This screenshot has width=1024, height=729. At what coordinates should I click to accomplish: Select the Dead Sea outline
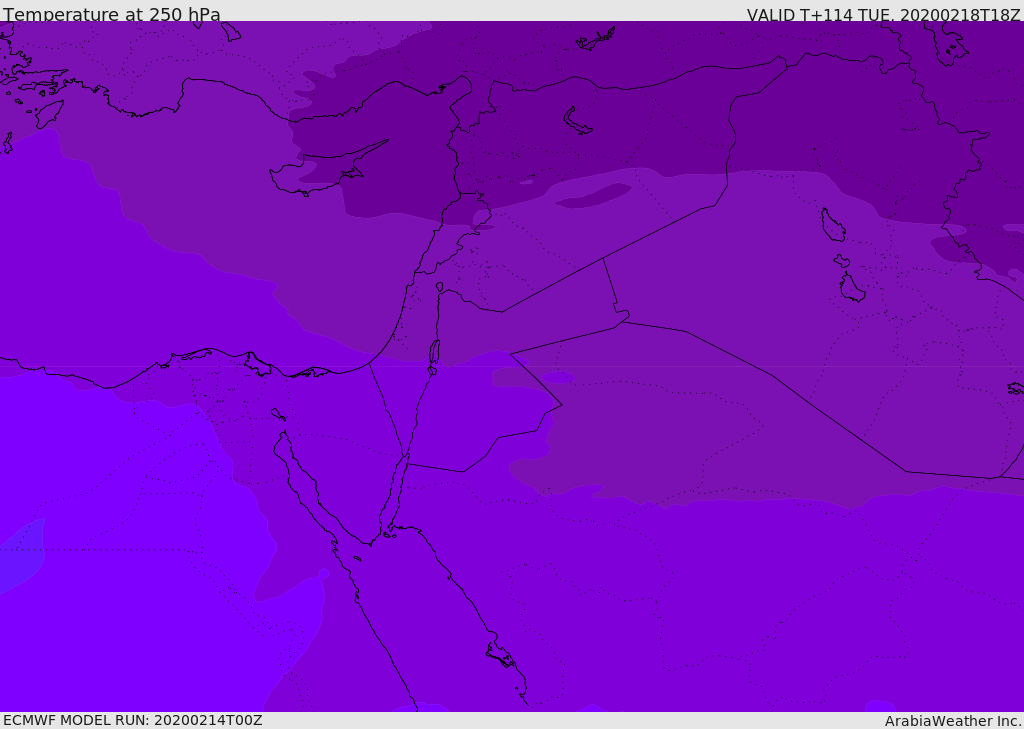point(434,353)
